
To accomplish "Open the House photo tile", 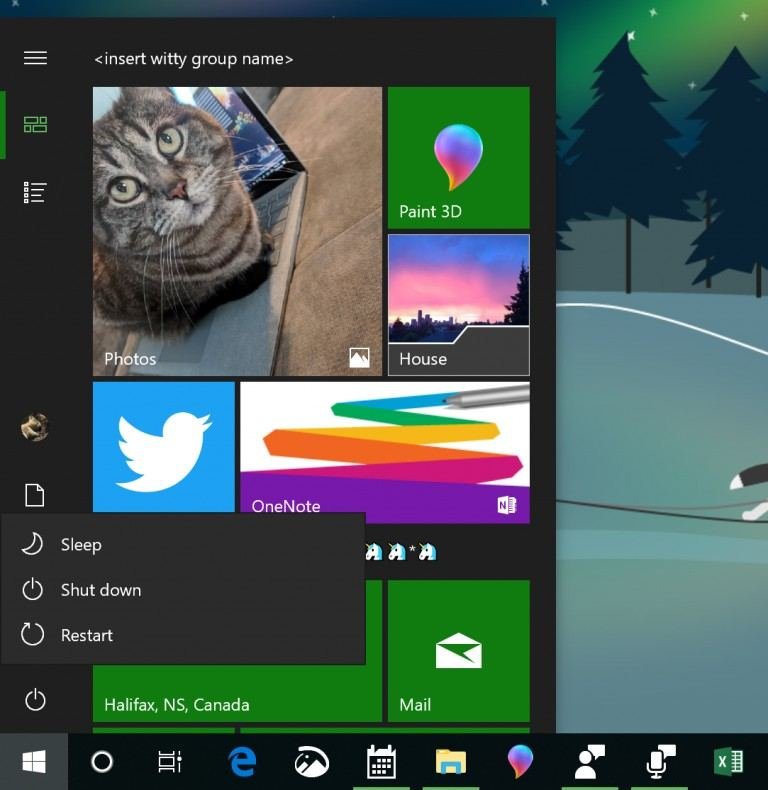I will (458, 305).
